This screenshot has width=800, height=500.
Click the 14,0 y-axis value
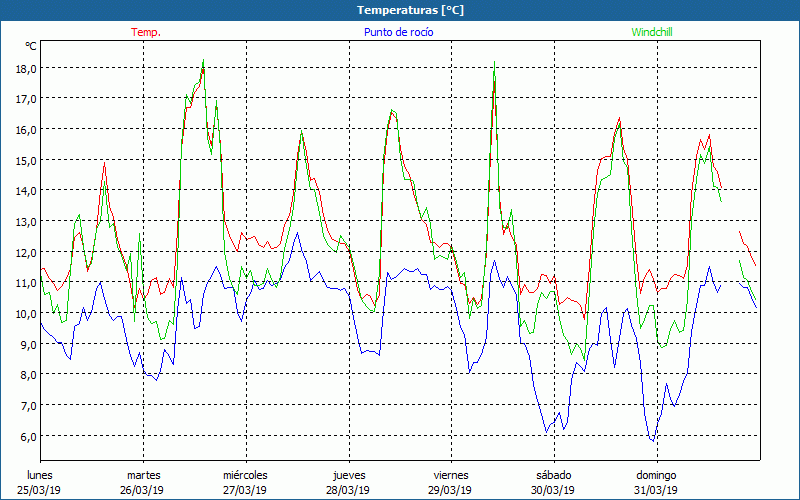26,191
